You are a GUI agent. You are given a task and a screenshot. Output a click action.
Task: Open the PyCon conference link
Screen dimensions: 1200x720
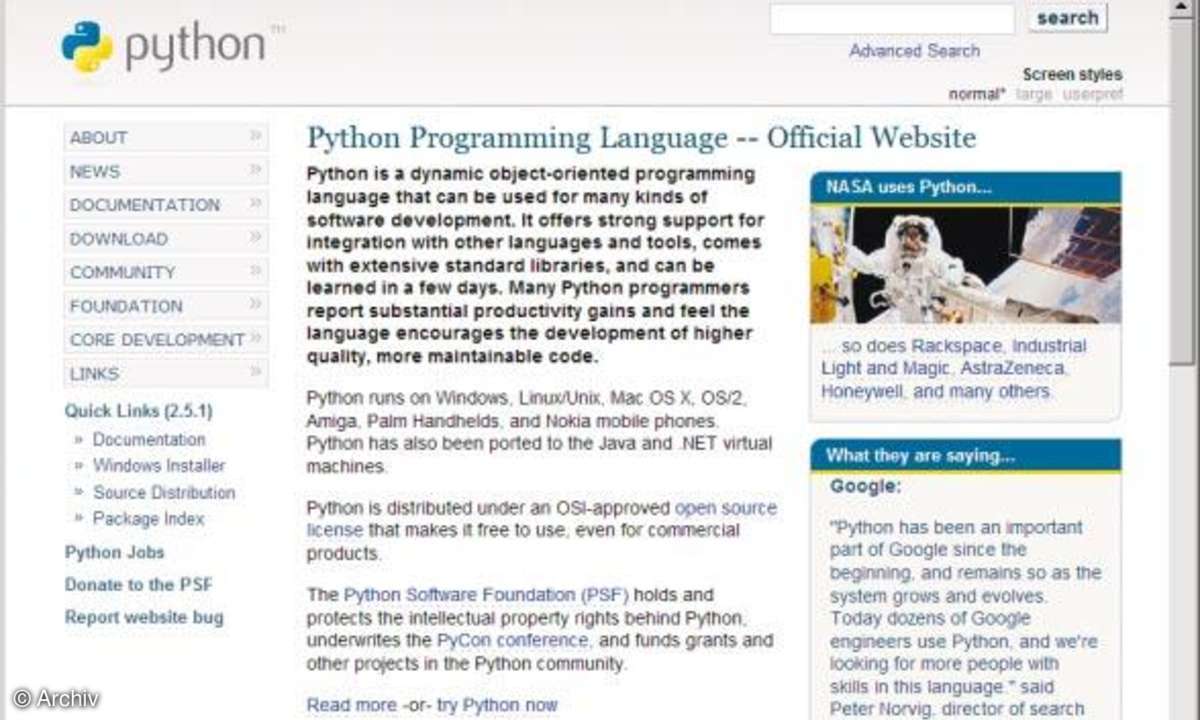pos(513,640)
